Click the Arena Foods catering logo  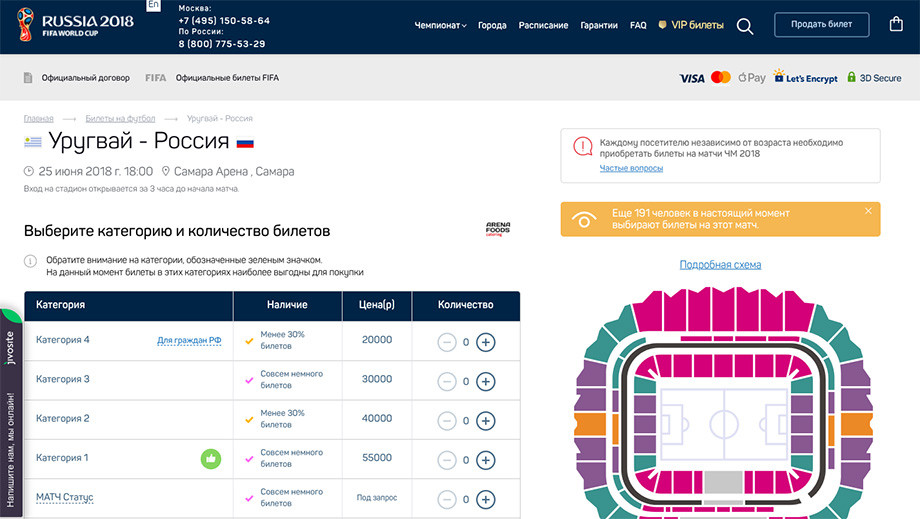click(x=498, y=229)
